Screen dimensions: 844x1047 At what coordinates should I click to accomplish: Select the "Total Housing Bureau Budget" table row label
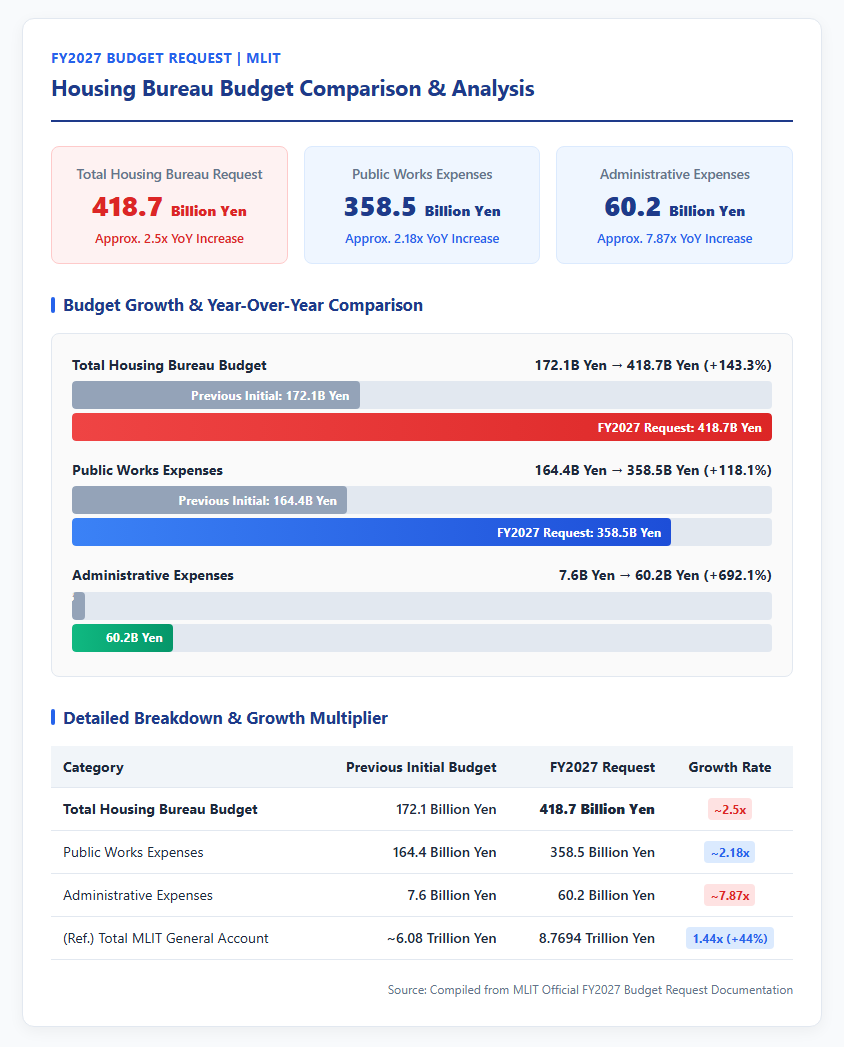[160, 809]
